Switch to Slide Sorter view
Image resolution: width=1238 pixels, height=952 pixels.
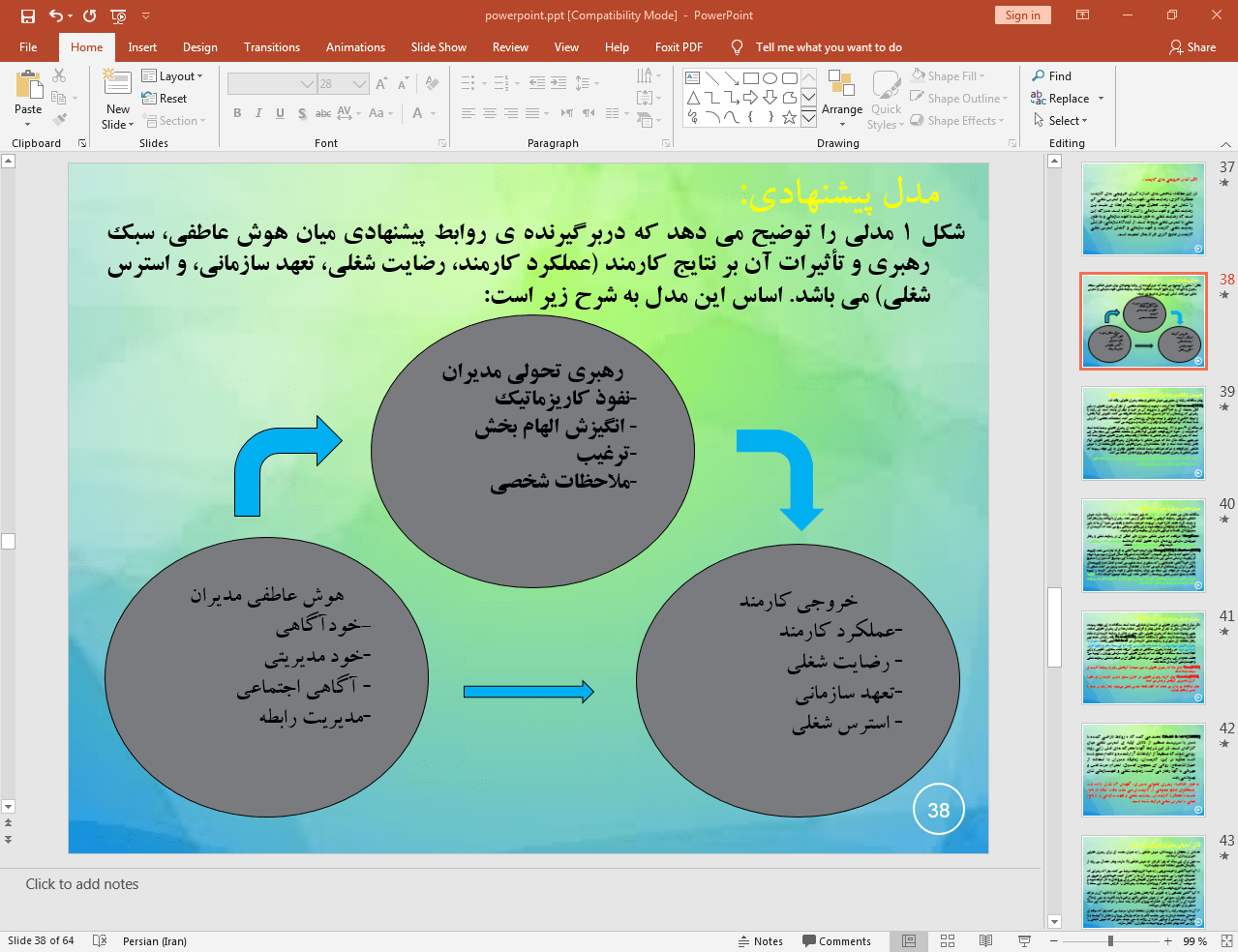click(948, 940)
